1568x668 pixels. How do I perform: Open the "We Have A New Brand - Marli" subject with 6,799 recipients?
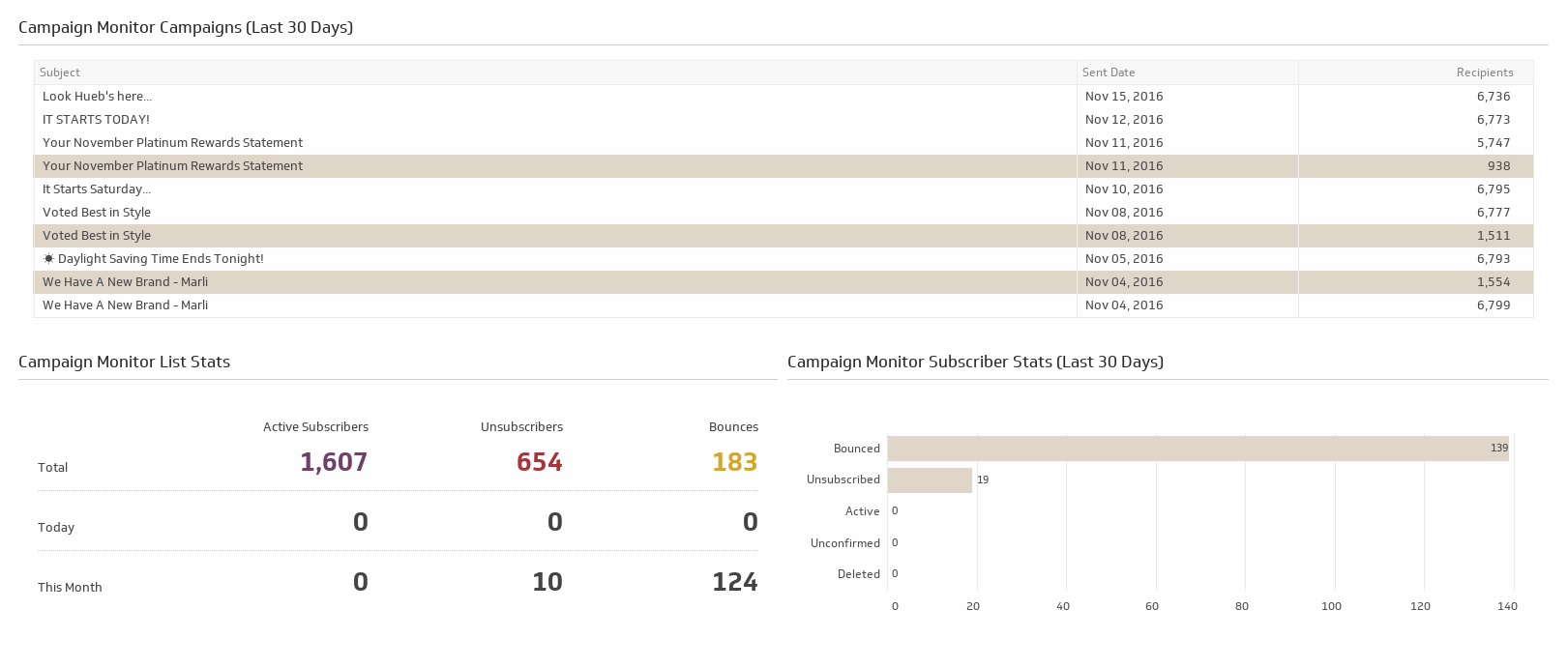pyautogui.click(x=125, y=305)
